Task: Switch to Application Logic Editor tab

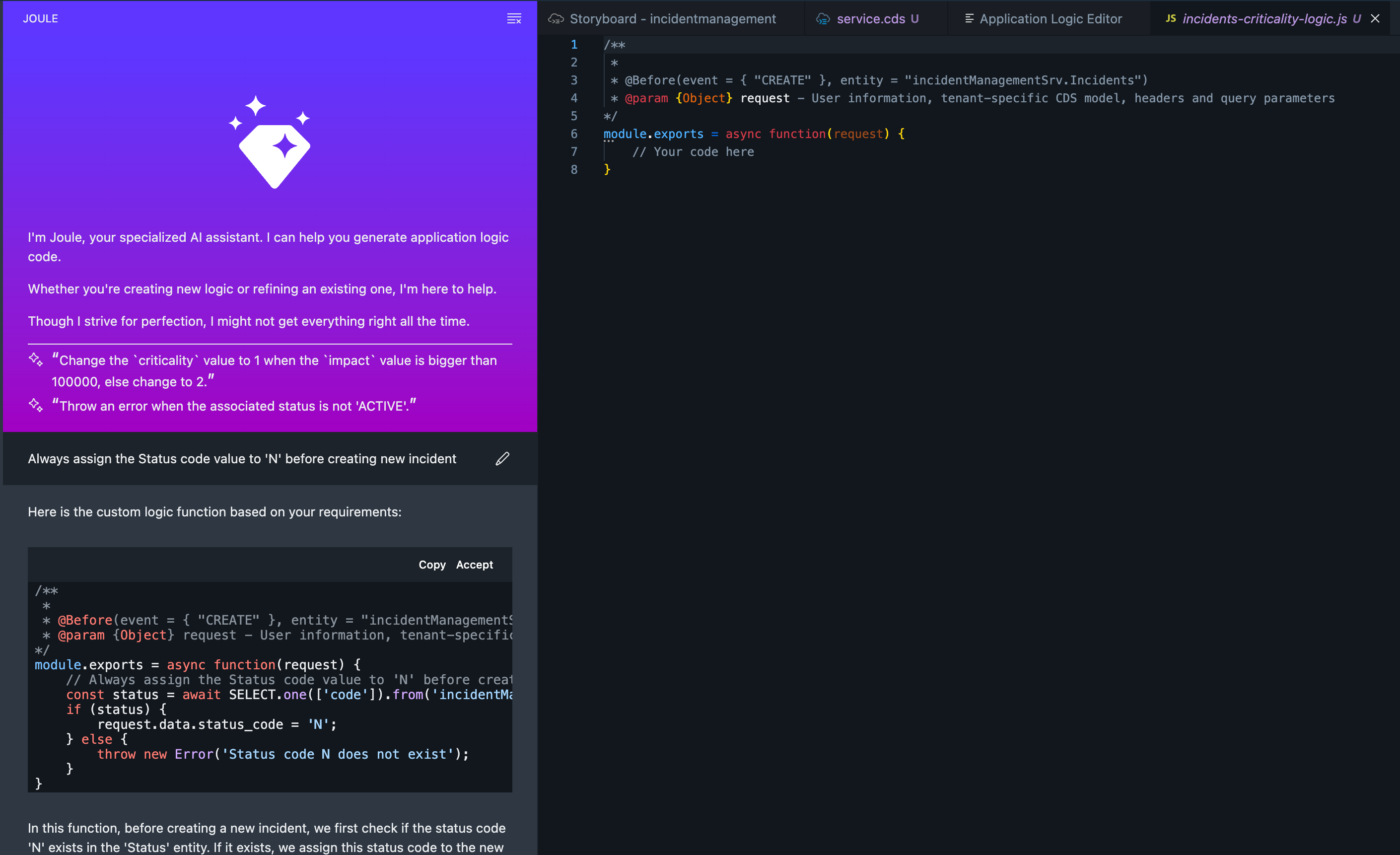Action: [x=1050, y=19]
